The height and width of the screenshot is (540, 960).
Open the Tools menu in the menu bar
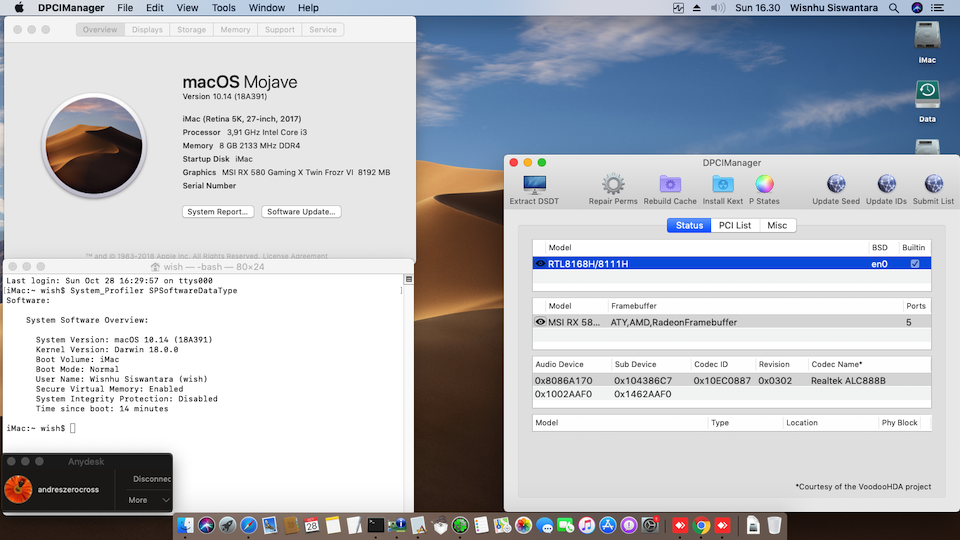[224, 8]
